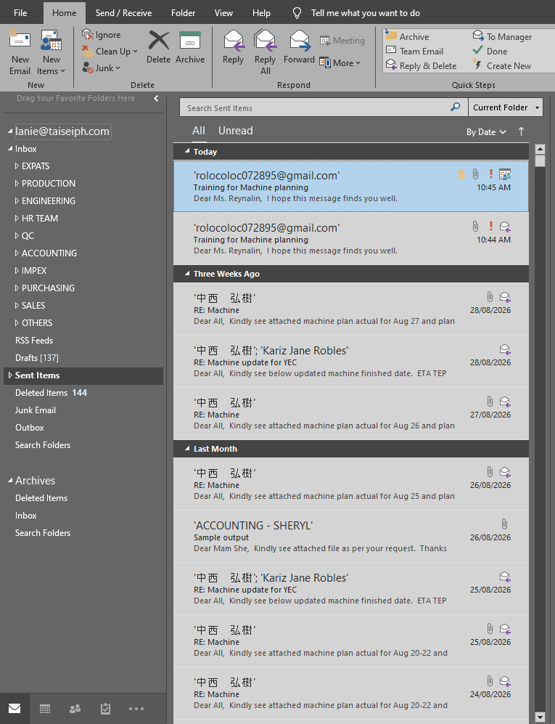
Task: Open the Outbox folder
Action: click(x=29, y=428)
